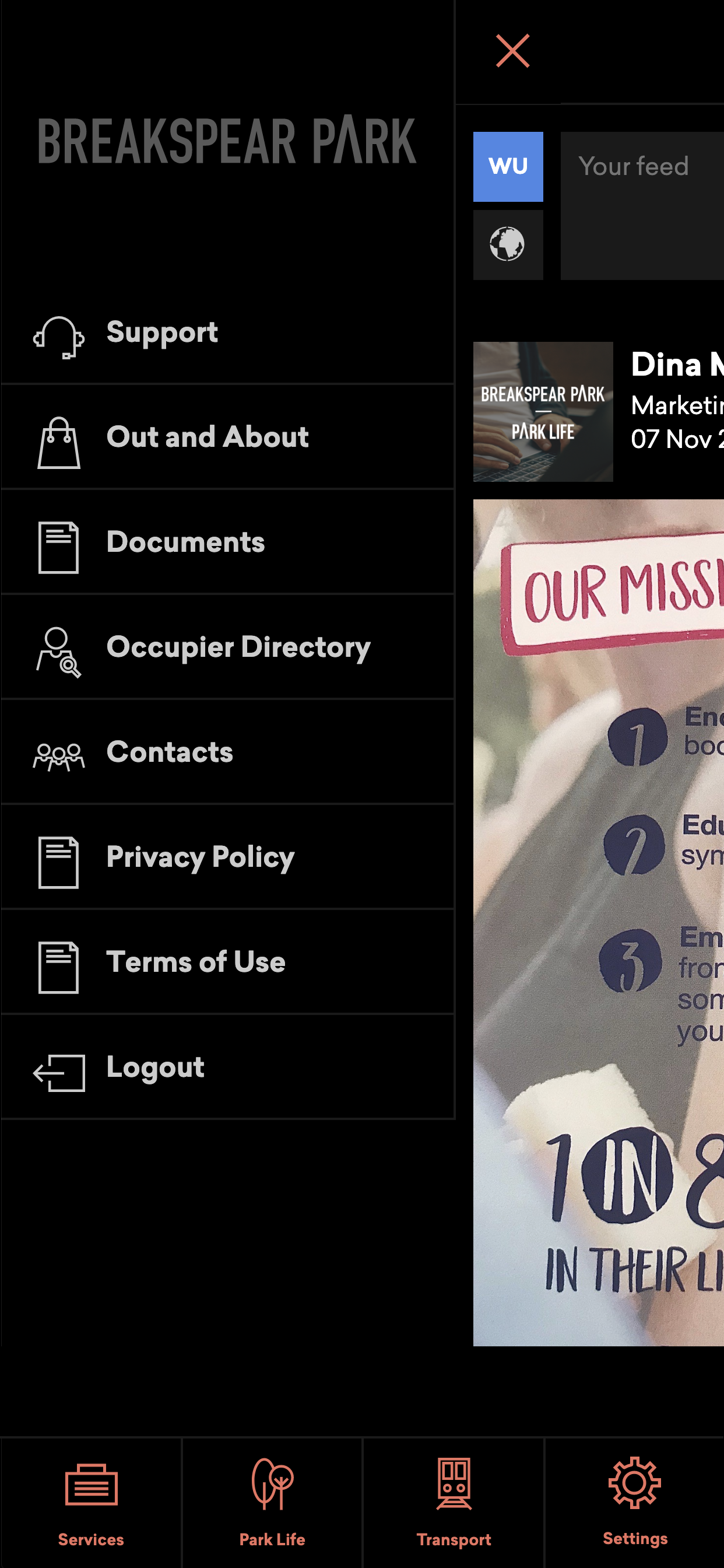Tap the Your feed input box
The height and width of the screenshot is (1568, 724).
pos(642,206)
